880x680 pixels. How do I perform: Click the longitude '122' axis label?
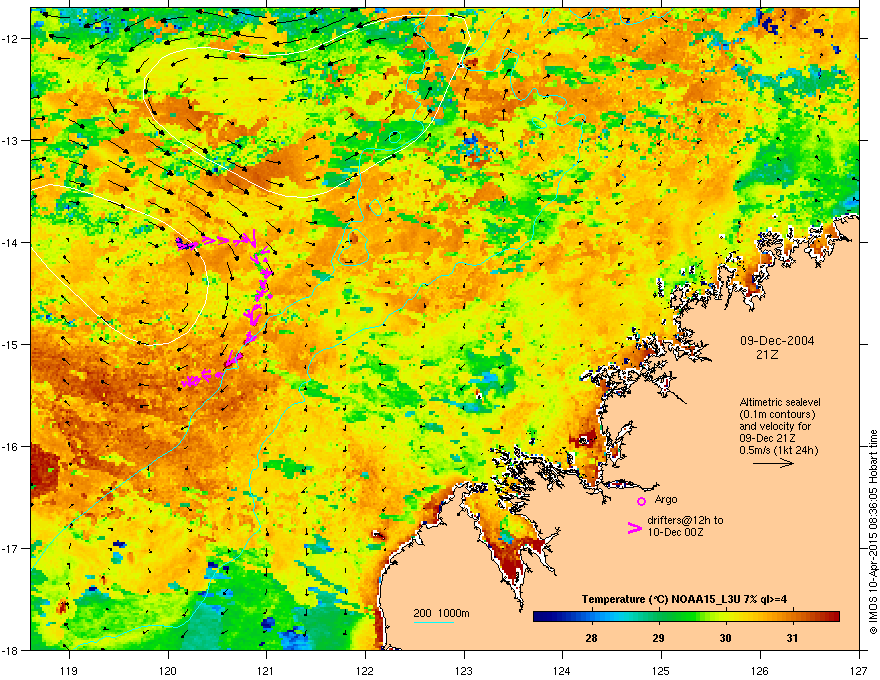click(365, 670)
